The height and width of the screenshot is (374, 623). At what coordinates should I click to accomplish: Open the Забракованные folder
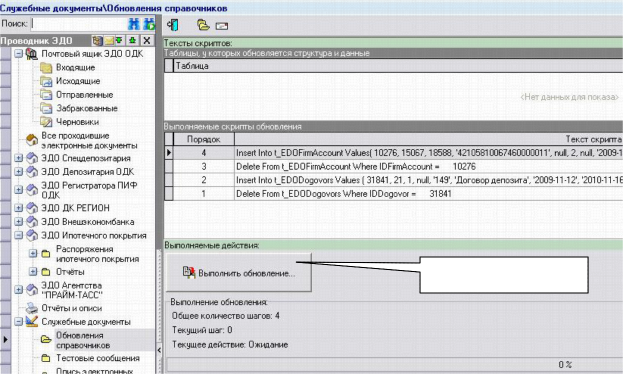tap(87, 109)
